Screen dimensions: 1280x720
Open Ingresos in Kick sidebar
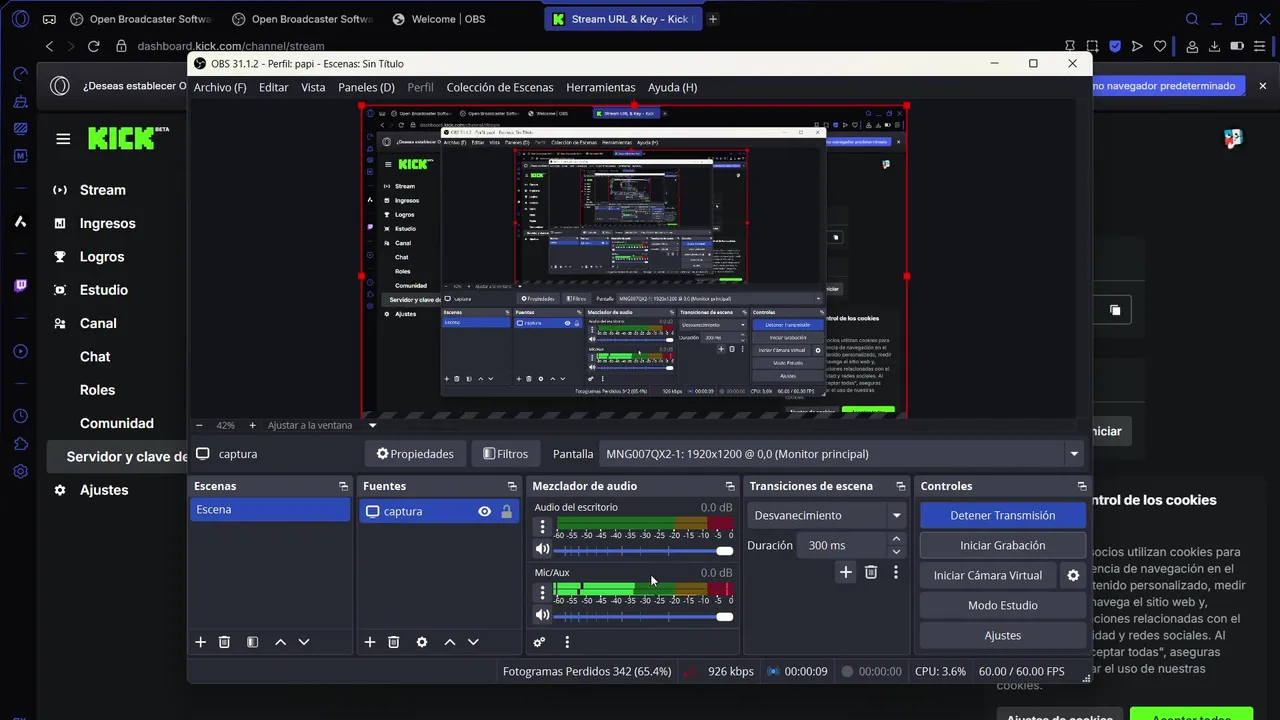[107, 223]
